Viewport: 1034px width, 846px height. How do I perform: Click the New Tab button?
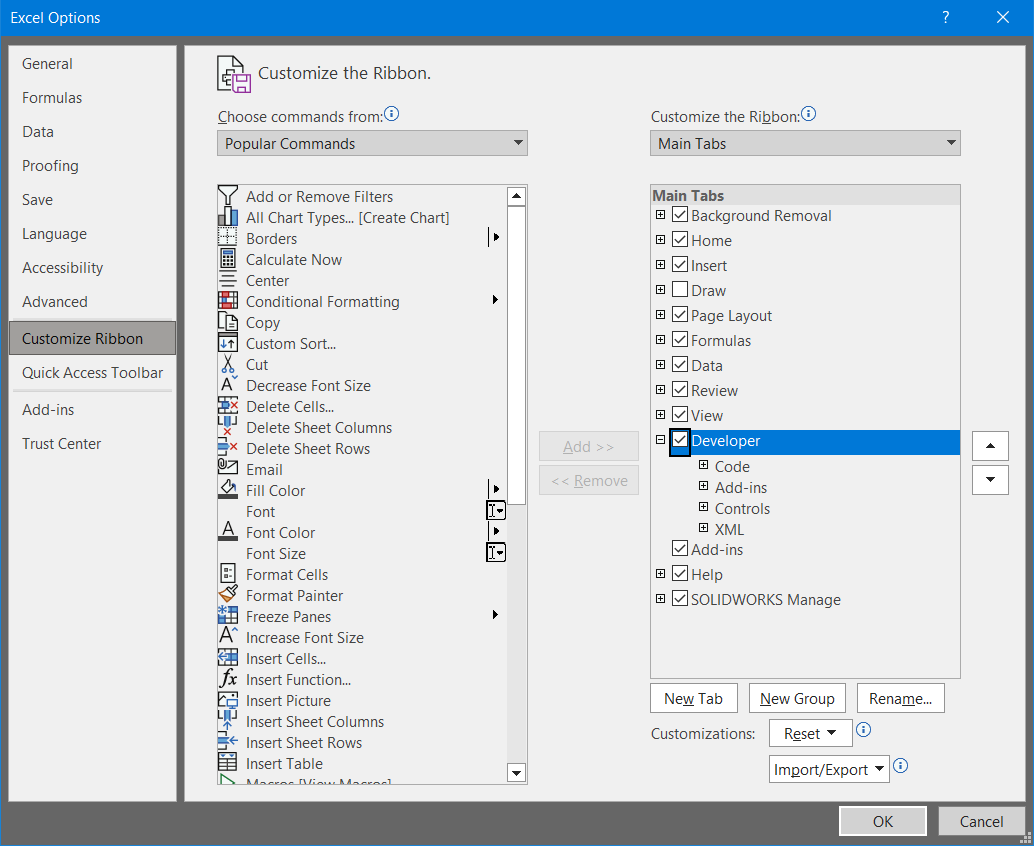click(x=694, y=698)
